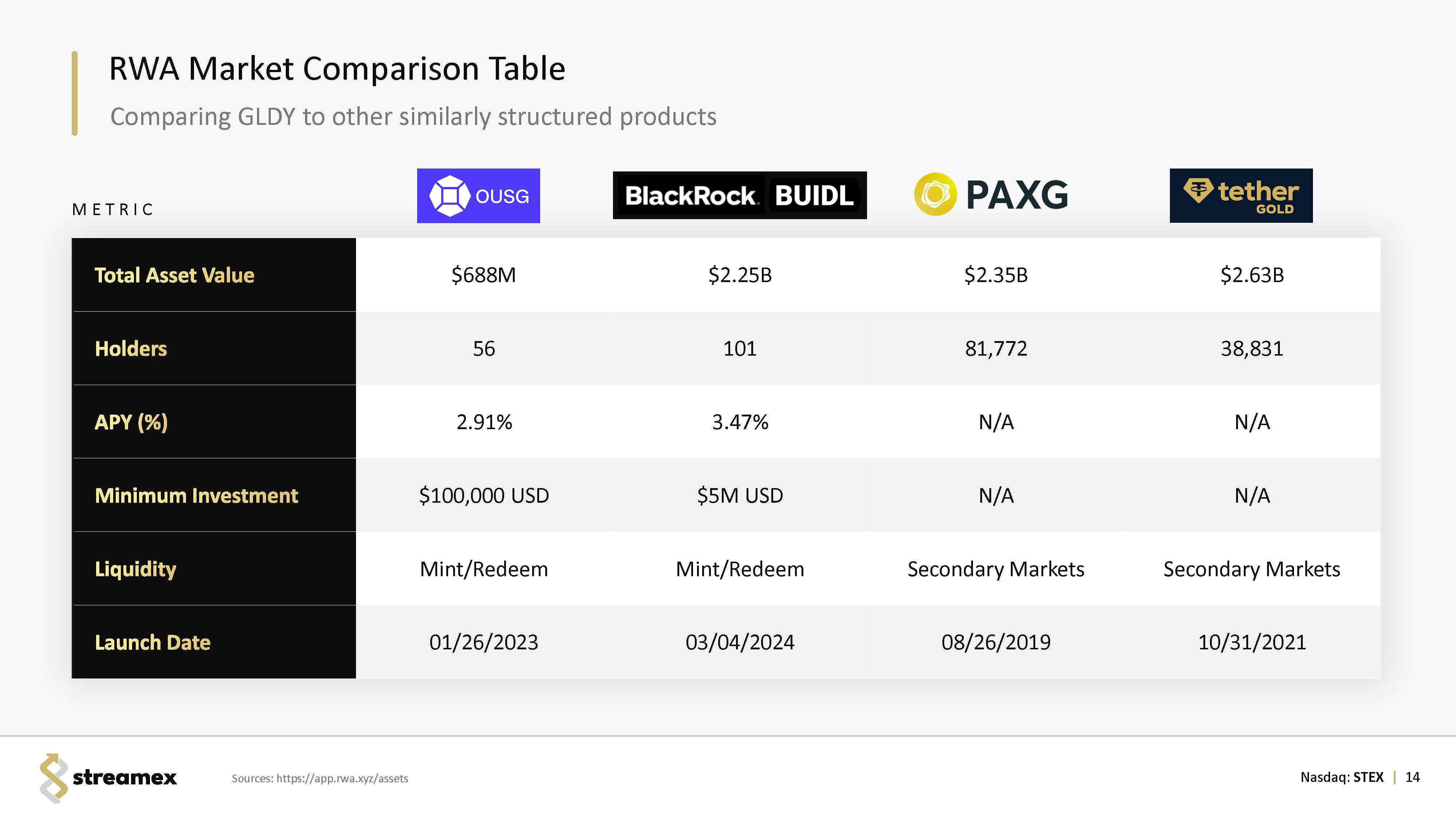Click the OUSG logo
Image resolution: width=1456 pixels, height=819 pixels.
478,195
